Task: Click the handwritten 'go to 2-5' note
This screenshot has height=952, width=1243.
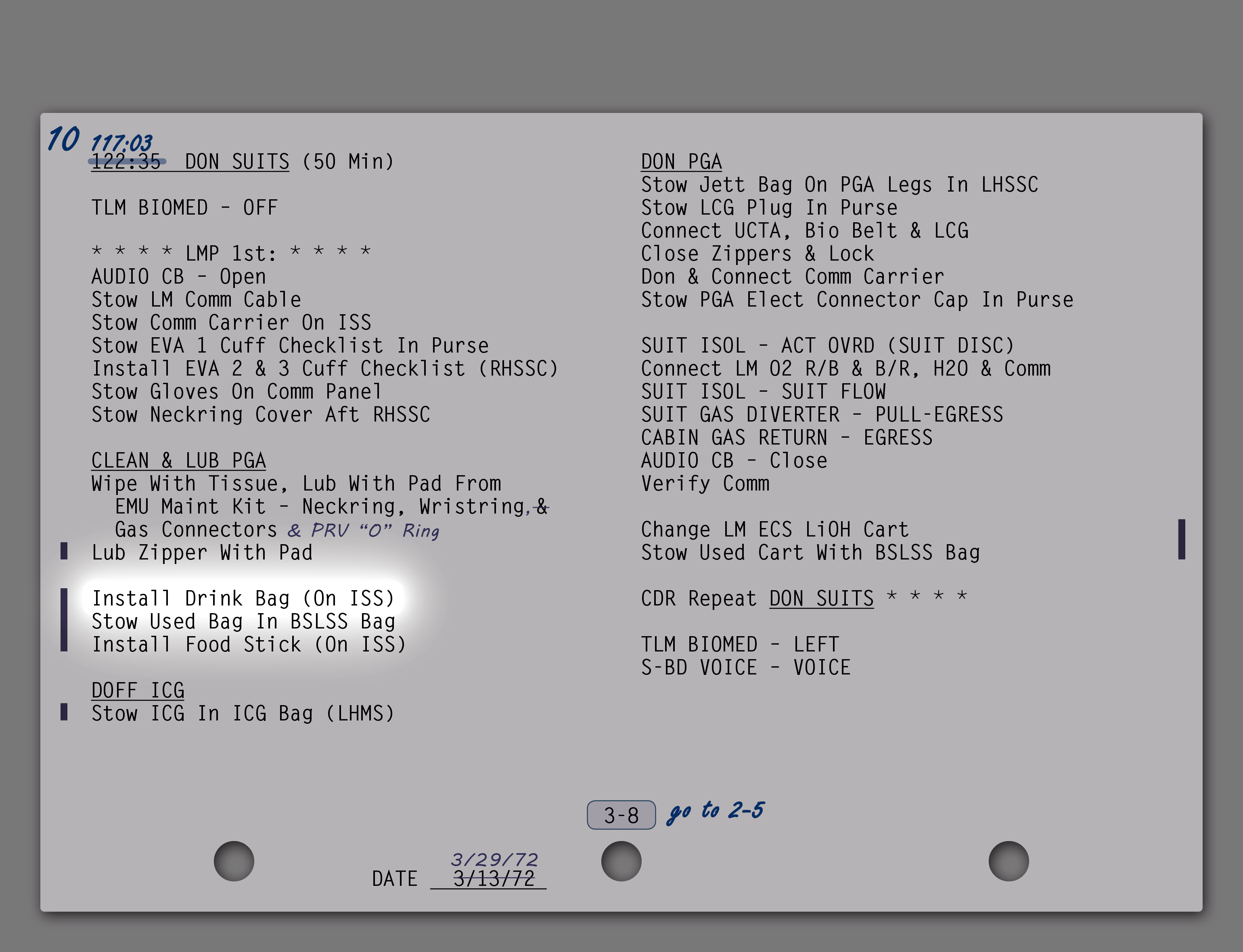Action: [x=715, y=811]
